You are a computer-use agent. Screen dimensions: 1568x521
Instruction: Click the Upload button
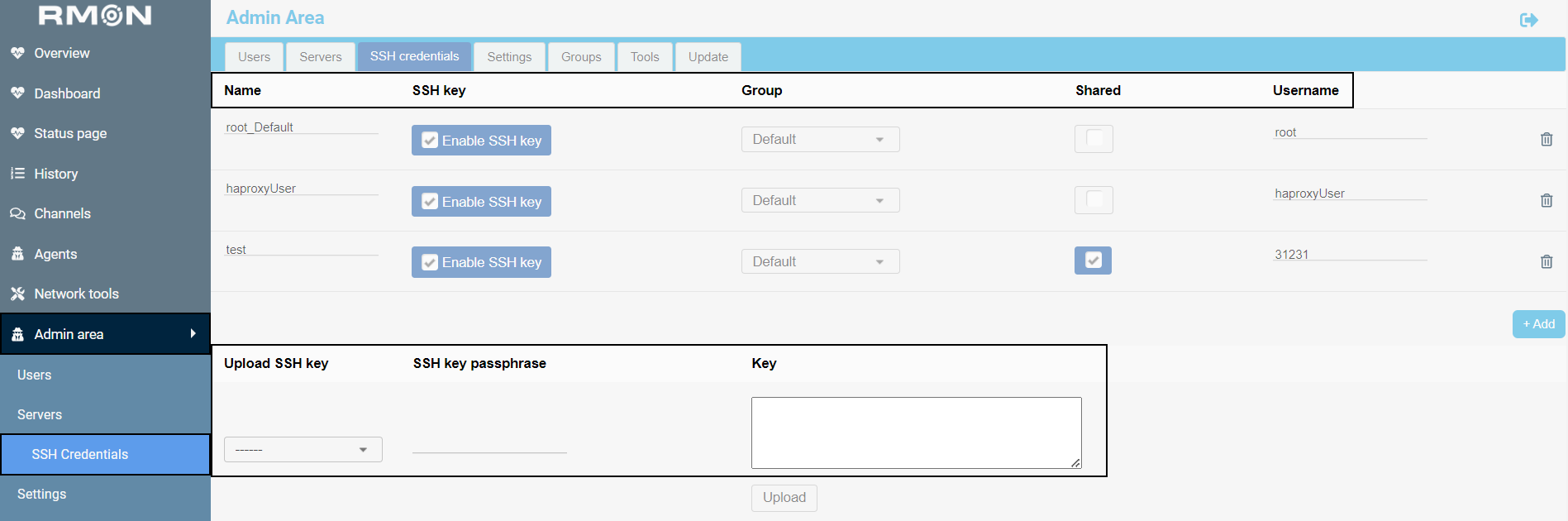784,498
